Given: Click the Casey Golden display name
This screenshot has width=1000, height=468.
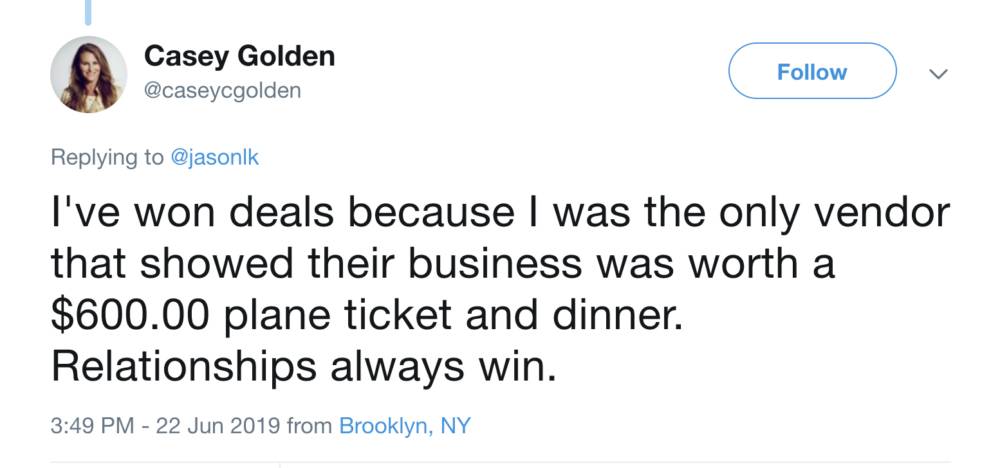Looking at the screenshot, I should 239,56.
